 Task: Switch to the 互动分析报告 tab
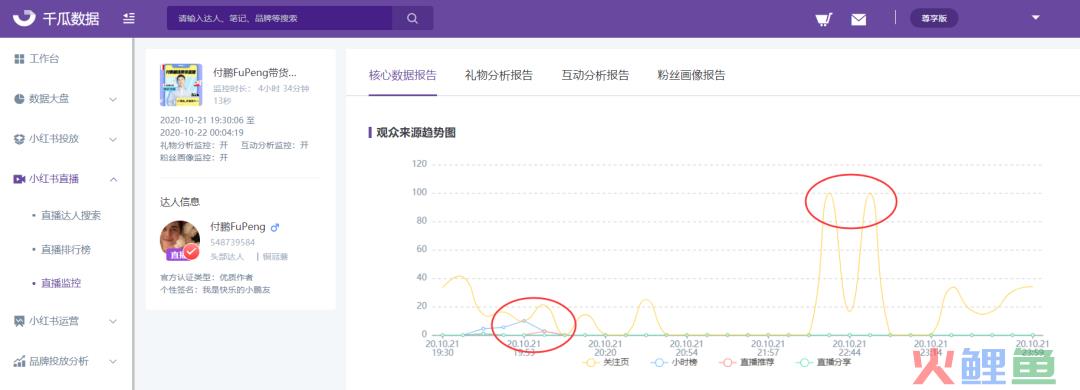595,75
